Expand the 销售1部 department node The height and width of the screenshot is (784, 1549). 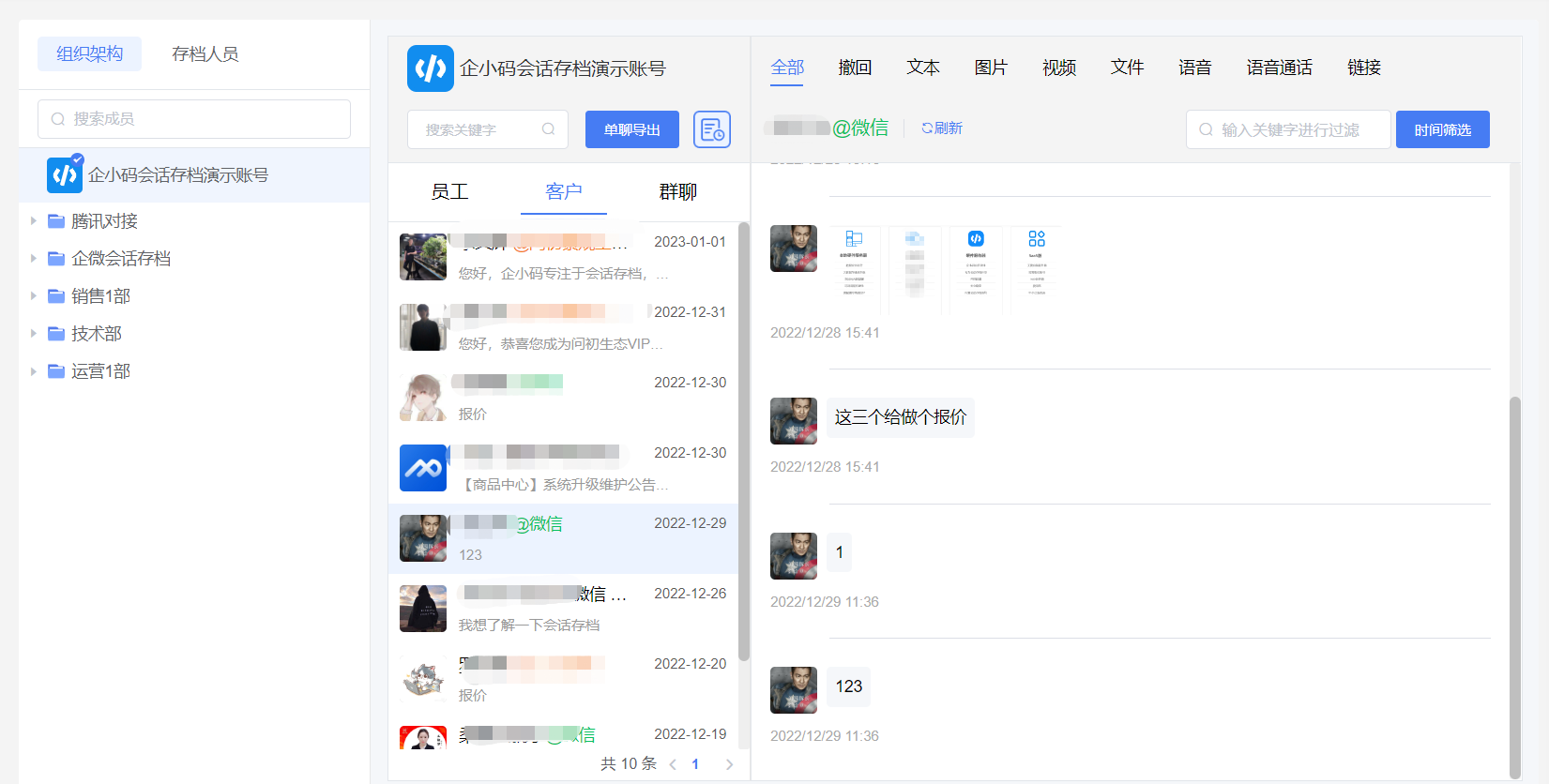tap(34, 296)
